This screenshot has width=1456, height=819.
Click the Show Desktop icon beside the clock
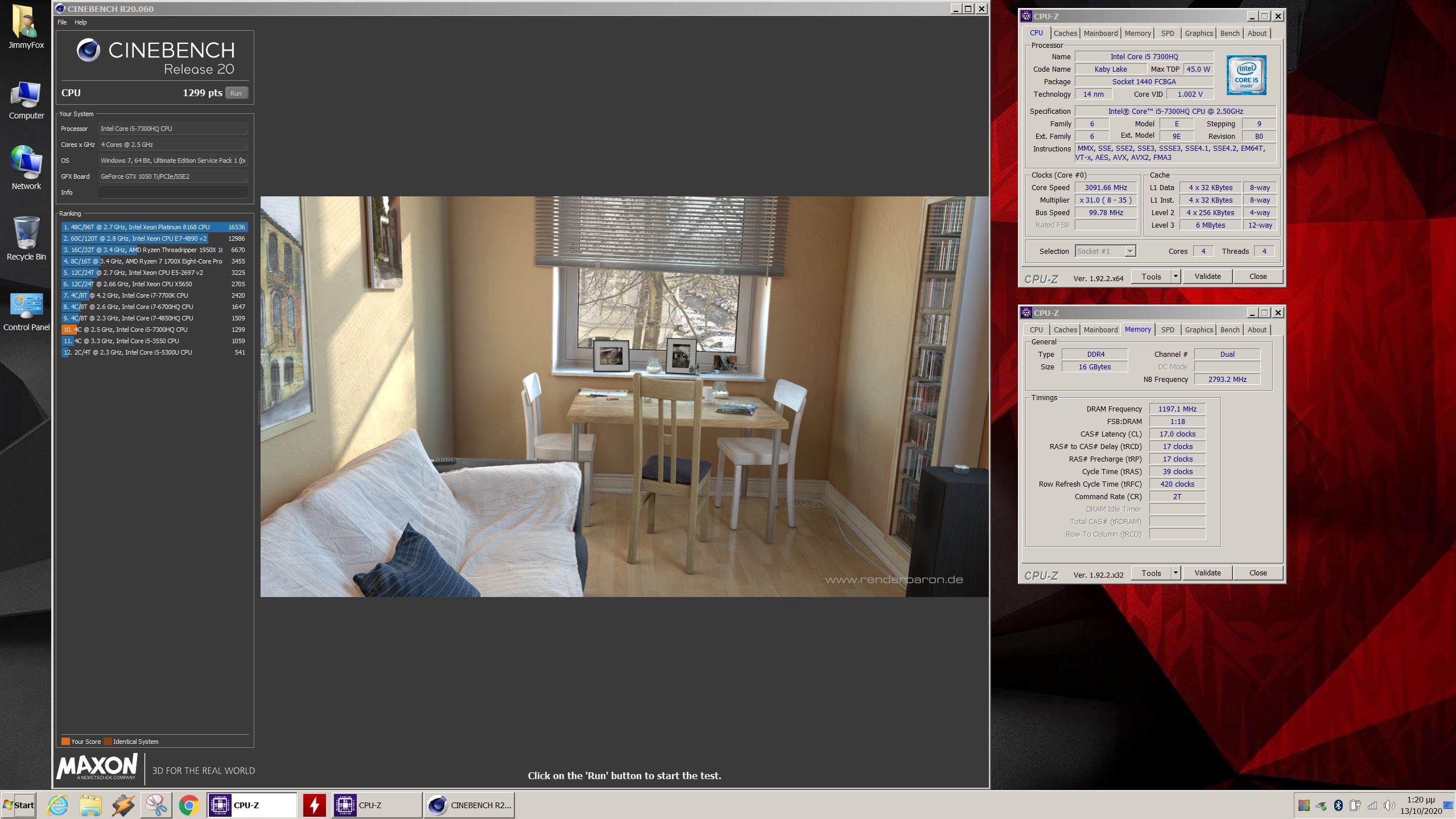coord(1449,805)
